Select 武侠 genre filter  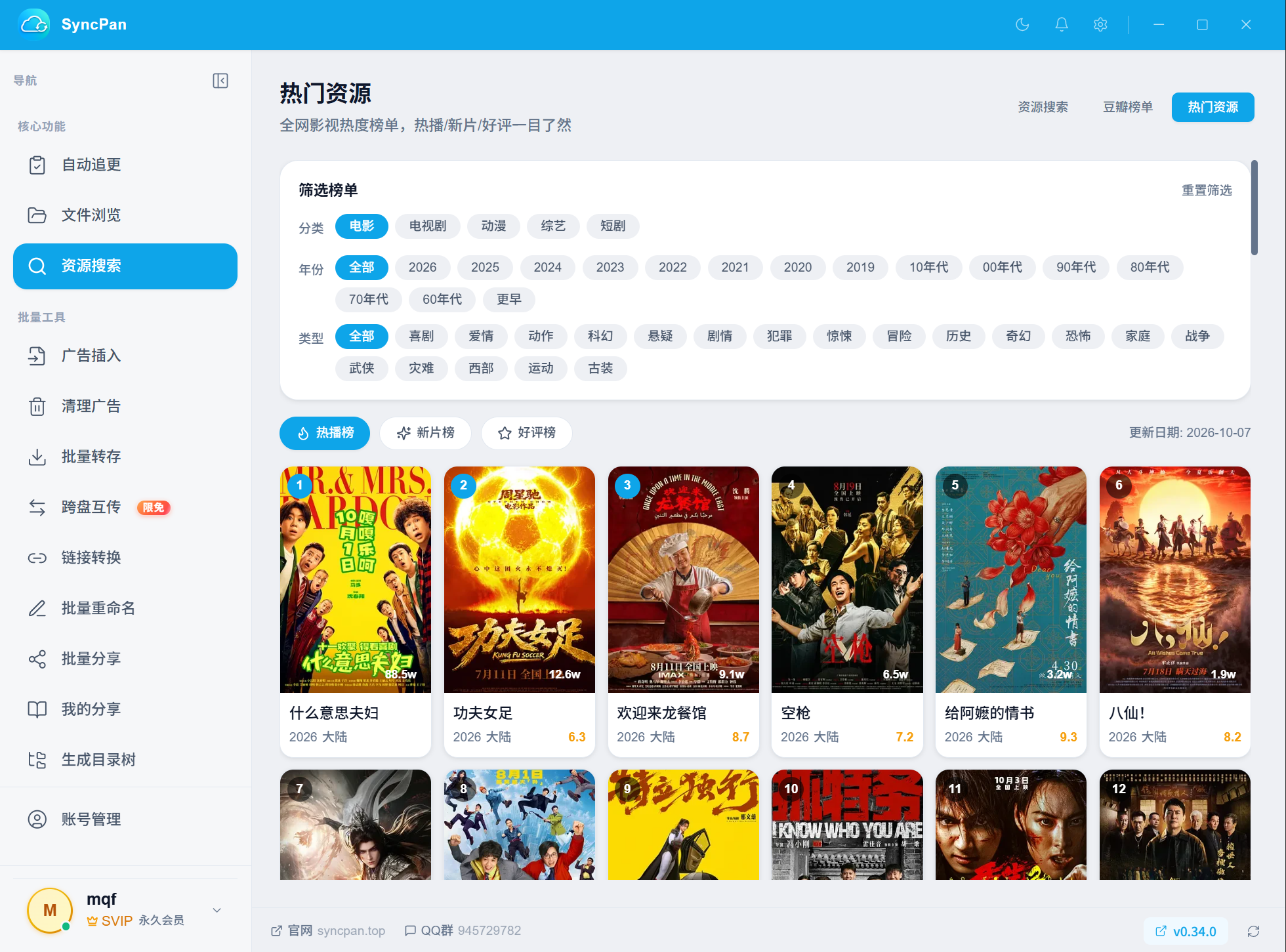coord(362,369)
